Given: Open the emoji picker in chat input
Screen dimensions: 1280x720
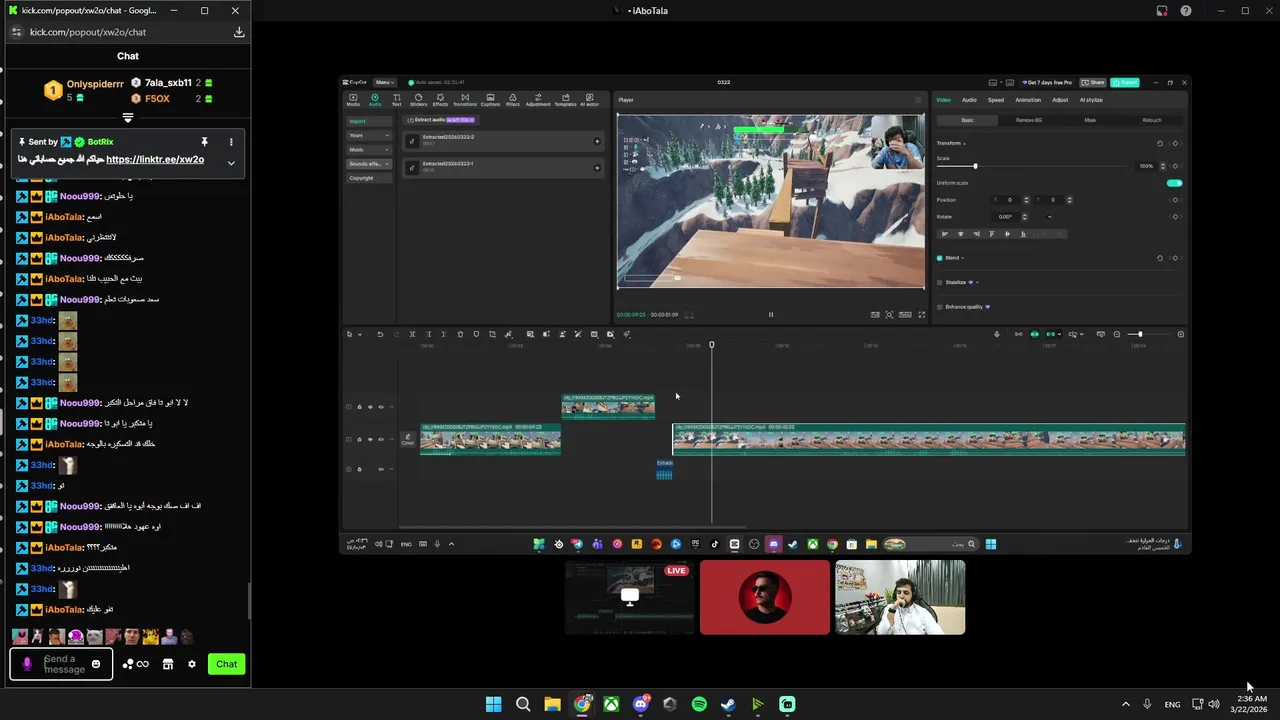Looking at the screenshot, I should tap(96, 664).
